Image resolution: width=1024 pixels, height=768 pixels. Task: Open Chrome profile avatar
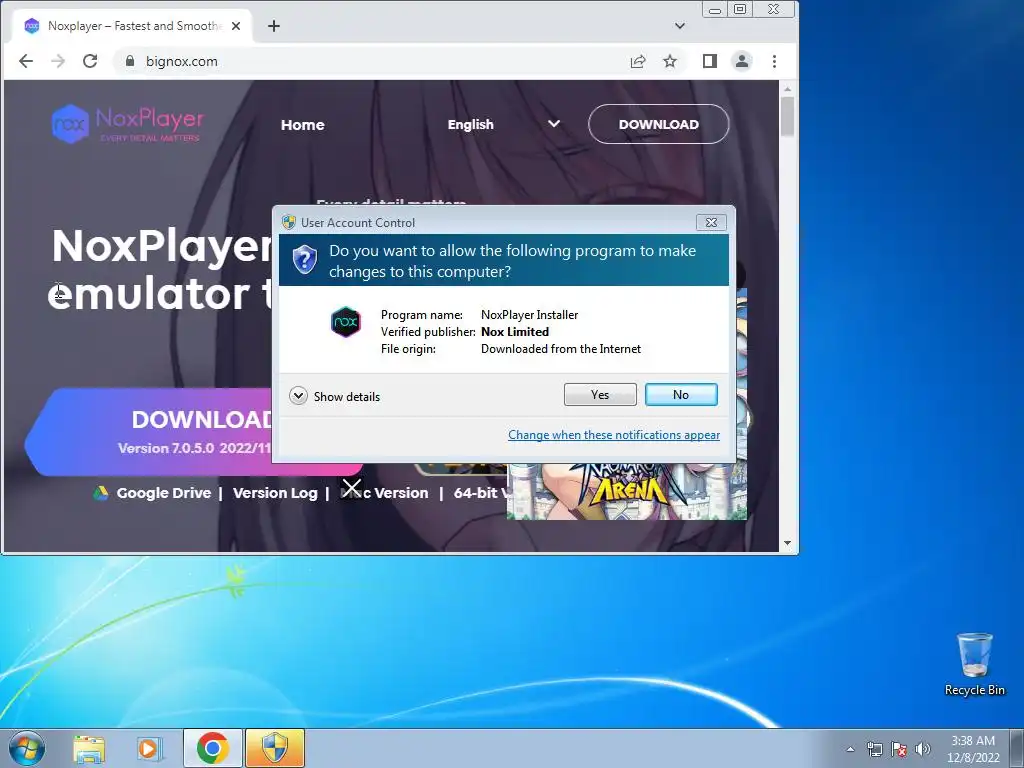click(742, 61)
